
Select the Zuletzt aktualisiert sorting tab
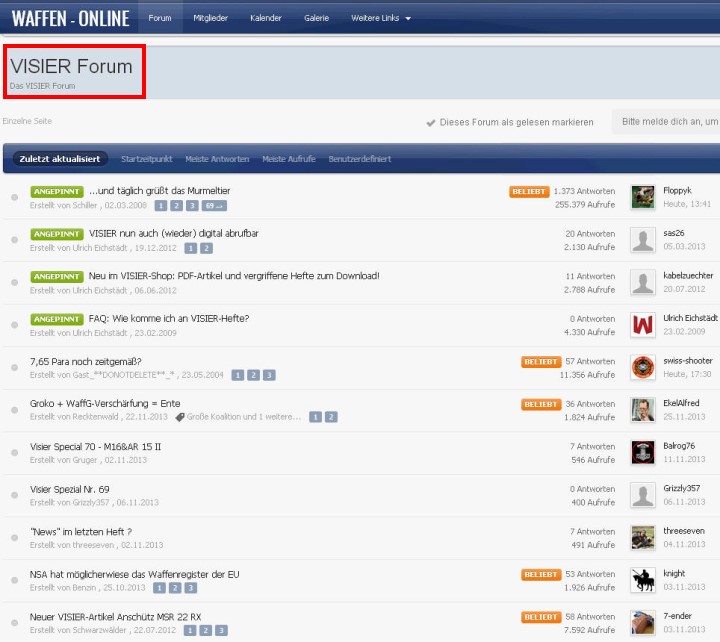[x=59, y=159]
